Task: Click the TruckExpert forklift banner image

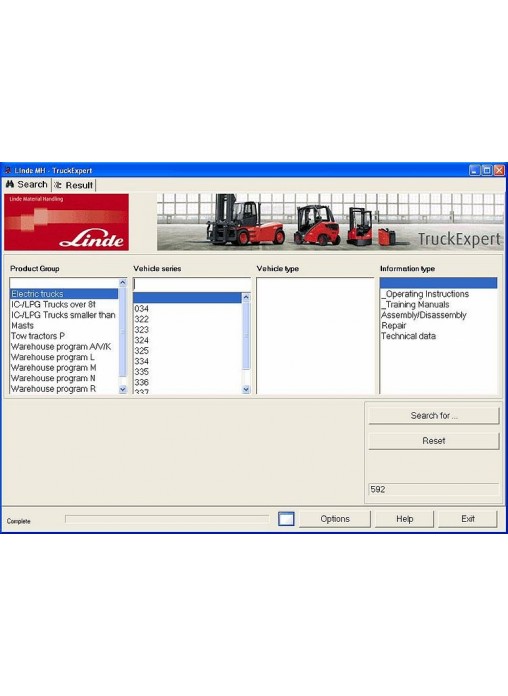Action: pos(330,222)
